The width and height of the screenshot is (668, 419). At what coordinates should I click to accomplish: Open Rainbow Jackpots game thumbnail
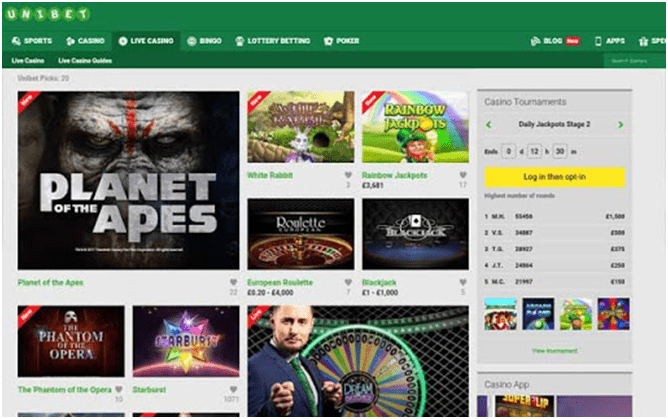point(415,127)
